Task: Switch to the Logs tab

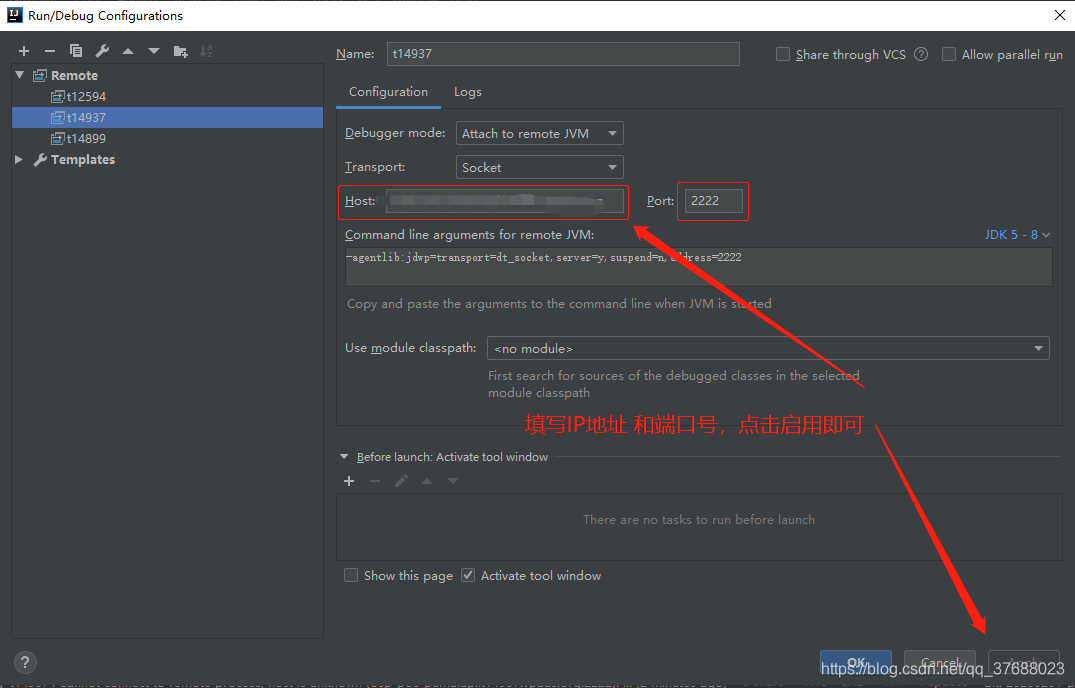Action: tap(468, 92)
